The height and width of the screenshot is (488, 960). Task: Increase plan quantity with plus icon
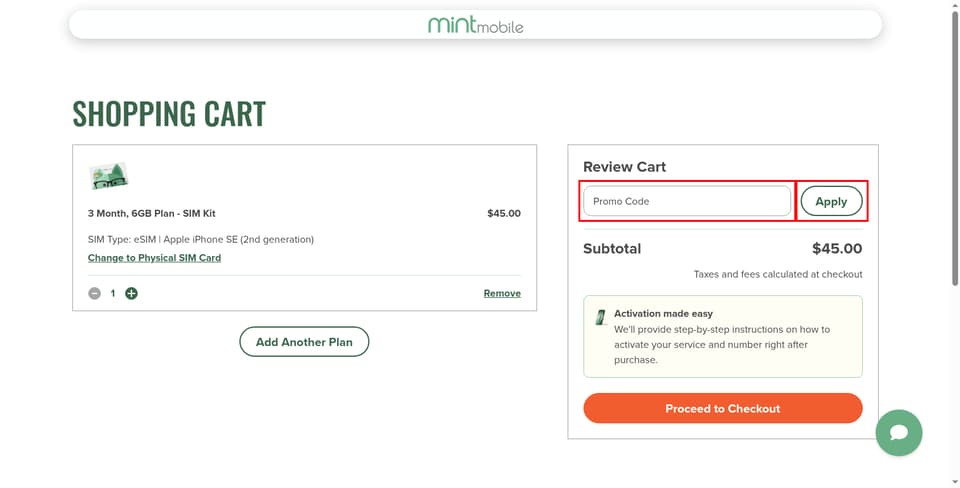tap(131, 293)
